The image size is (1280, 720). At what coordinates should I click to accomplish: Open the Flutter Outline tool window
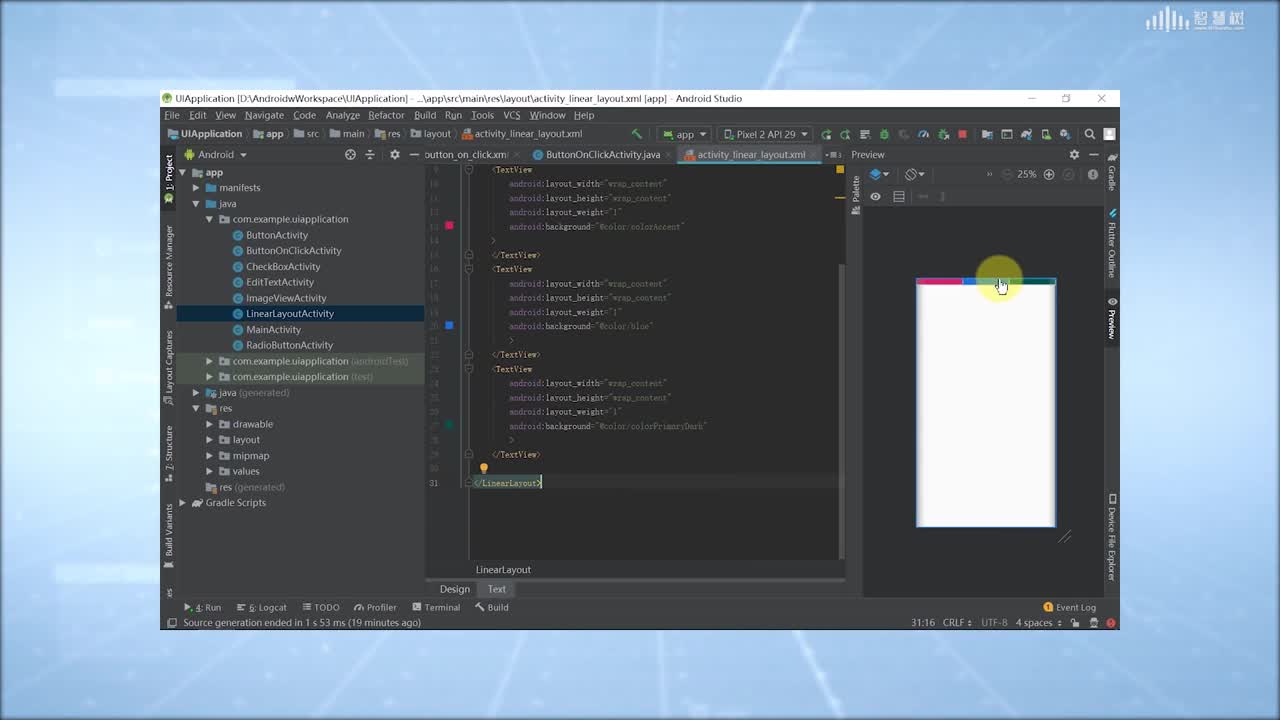click(x=1112, y=244)
